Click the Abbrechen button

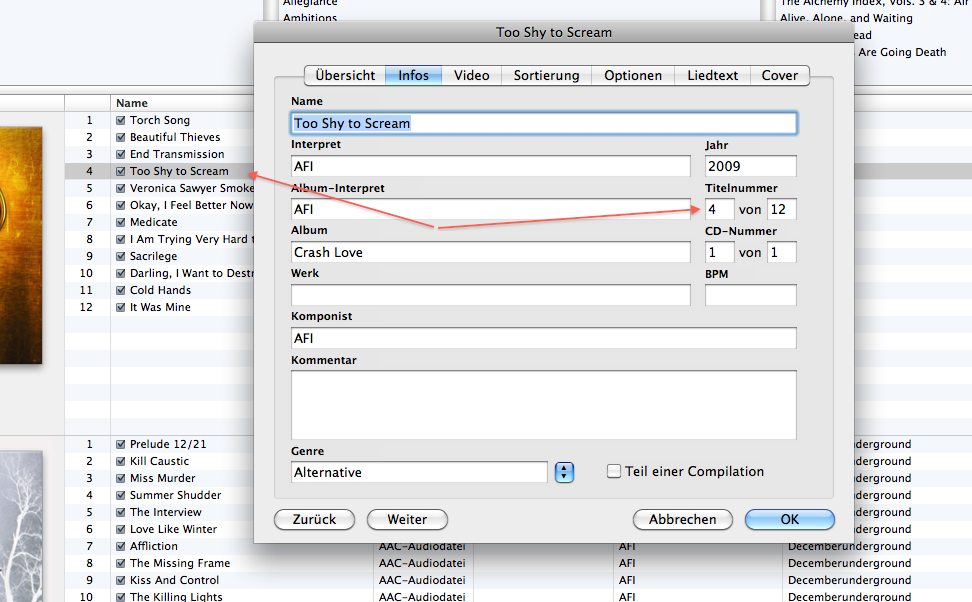[x=683, y=520]
